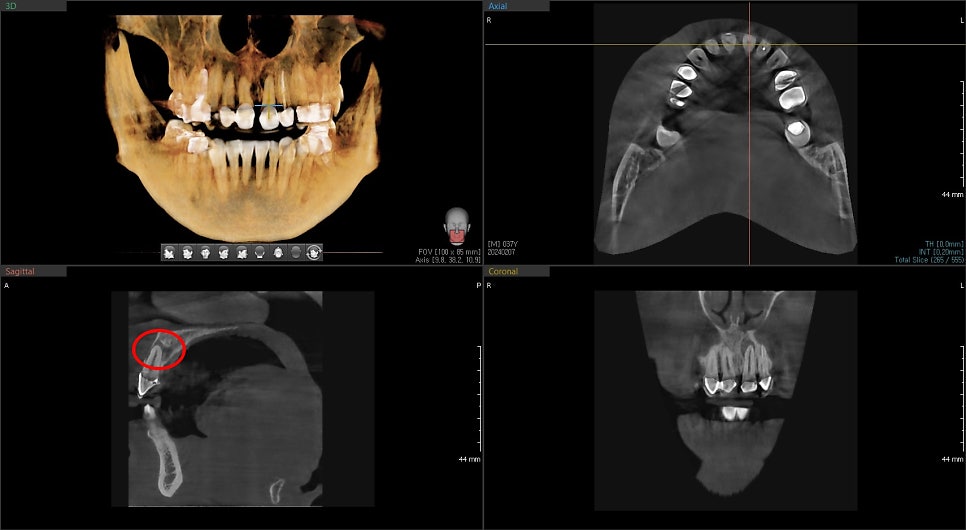The image size is (966, 530).
Task: Pick the fourth head icon in orientation toolbar
Action: 223,252
